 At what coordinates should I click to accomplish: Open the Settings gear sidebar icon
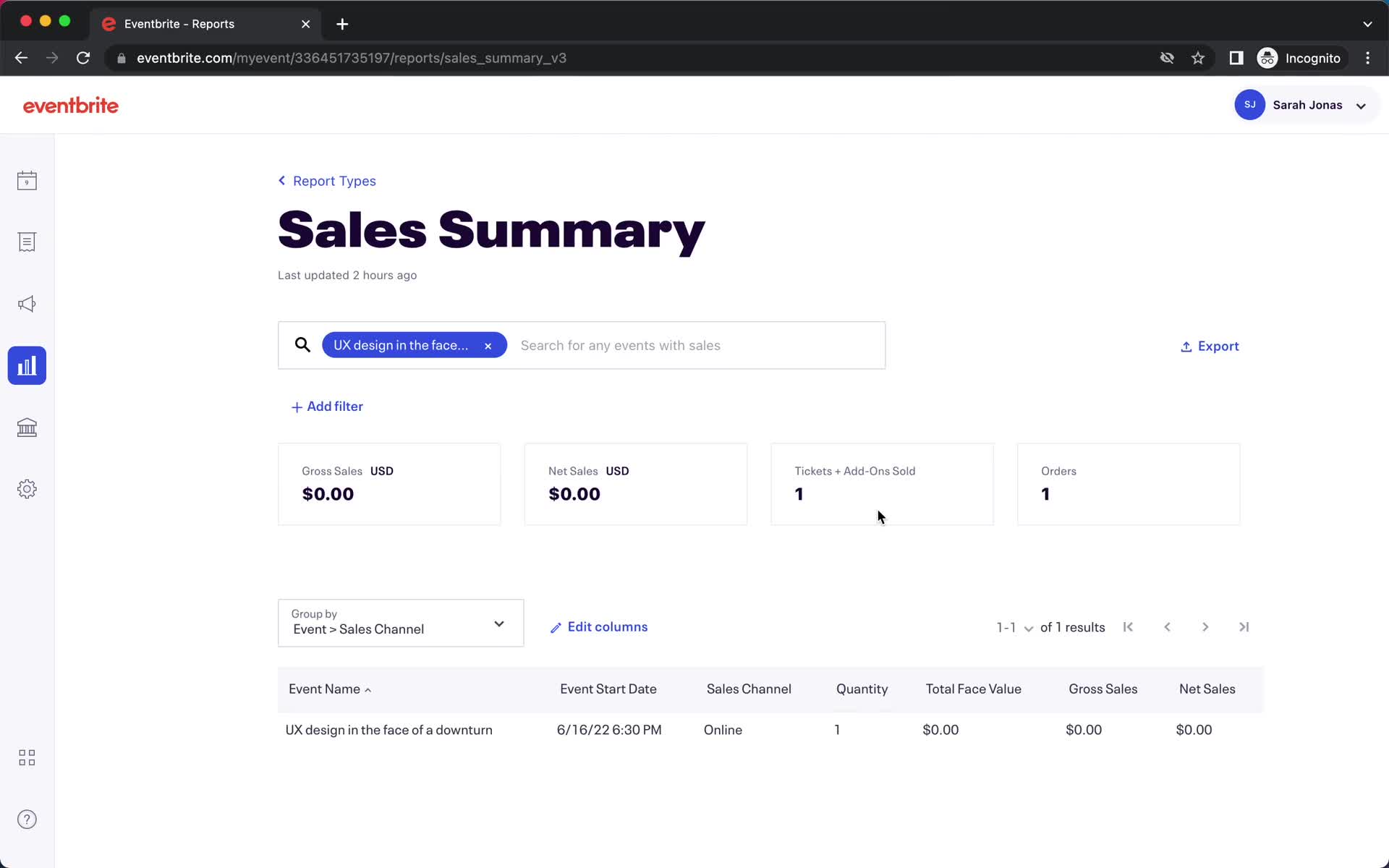(x=27, y=489)
